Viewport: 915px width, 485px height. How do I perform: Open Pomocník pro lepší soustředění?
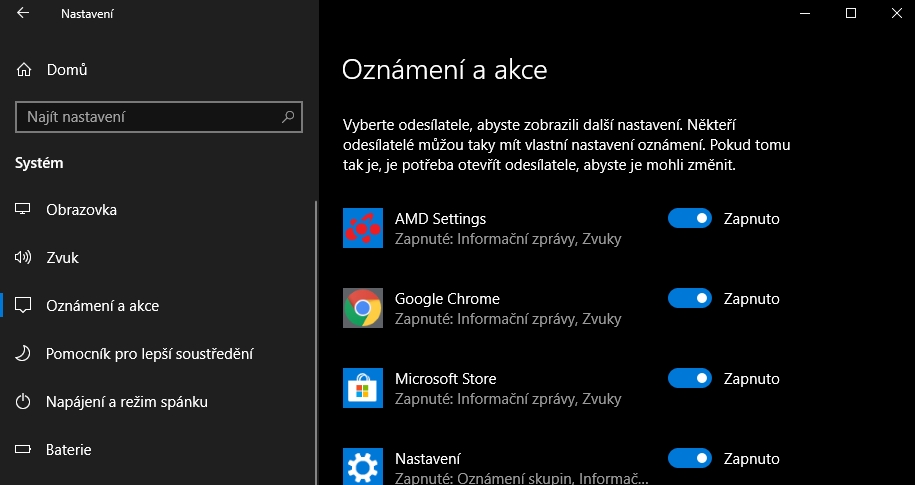(149, 354)
